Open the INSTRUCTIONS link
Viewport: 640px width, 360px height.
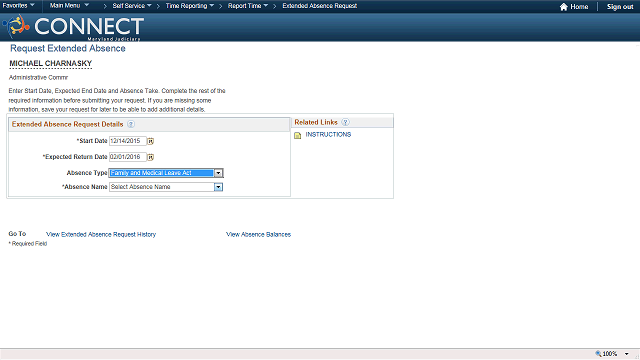[x=328, y=134]
